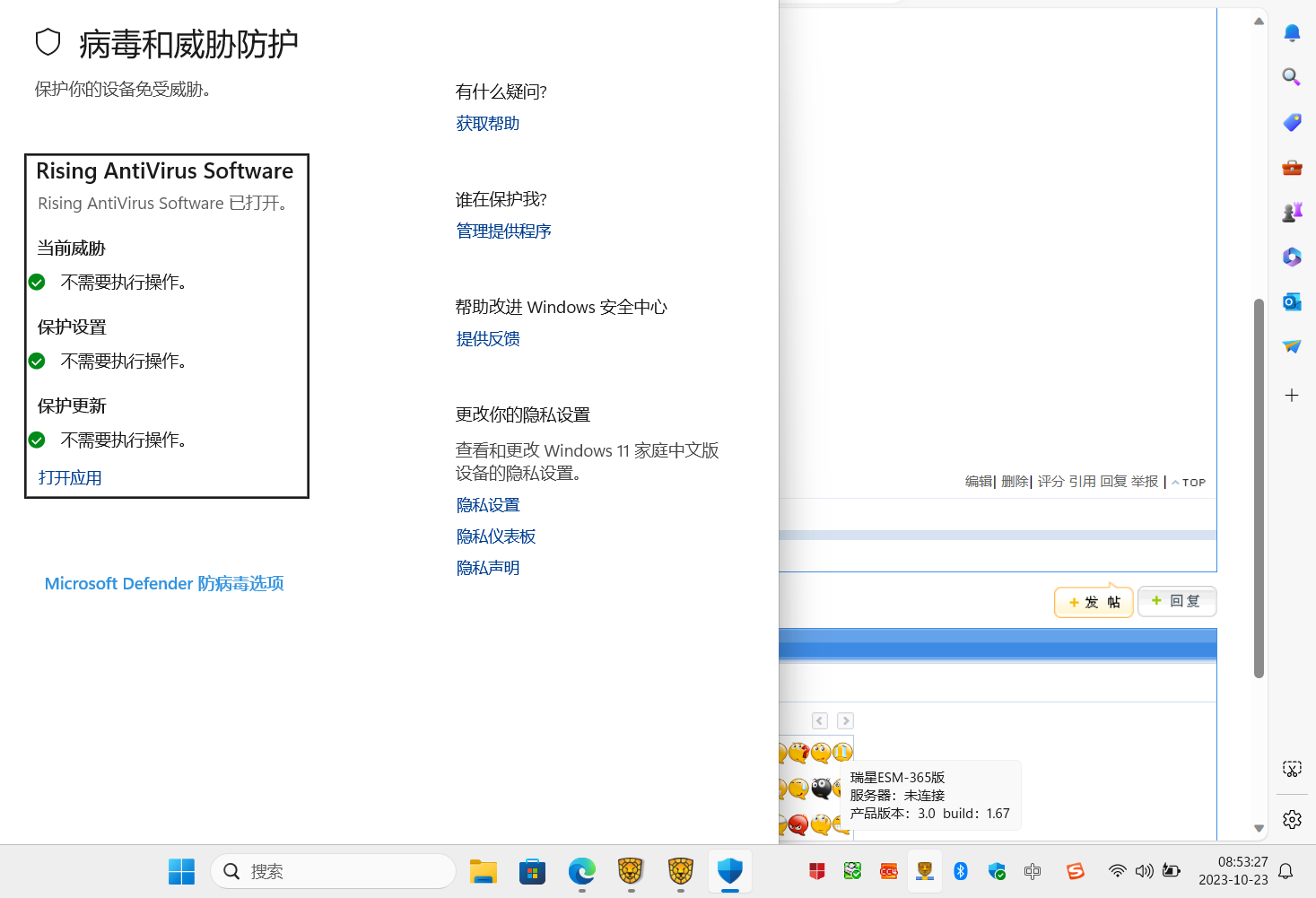This screenshot has width=1316, height=898.
Task: Switch to Windows Security taskbar app
Action: 730,871
